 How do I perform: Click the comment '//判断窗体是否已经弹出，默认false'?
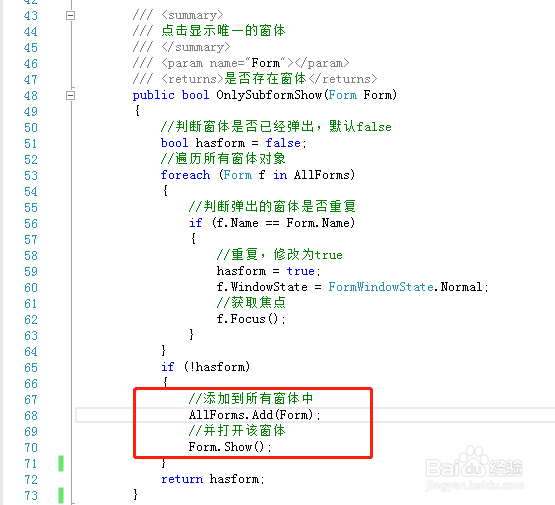(276, 127)
